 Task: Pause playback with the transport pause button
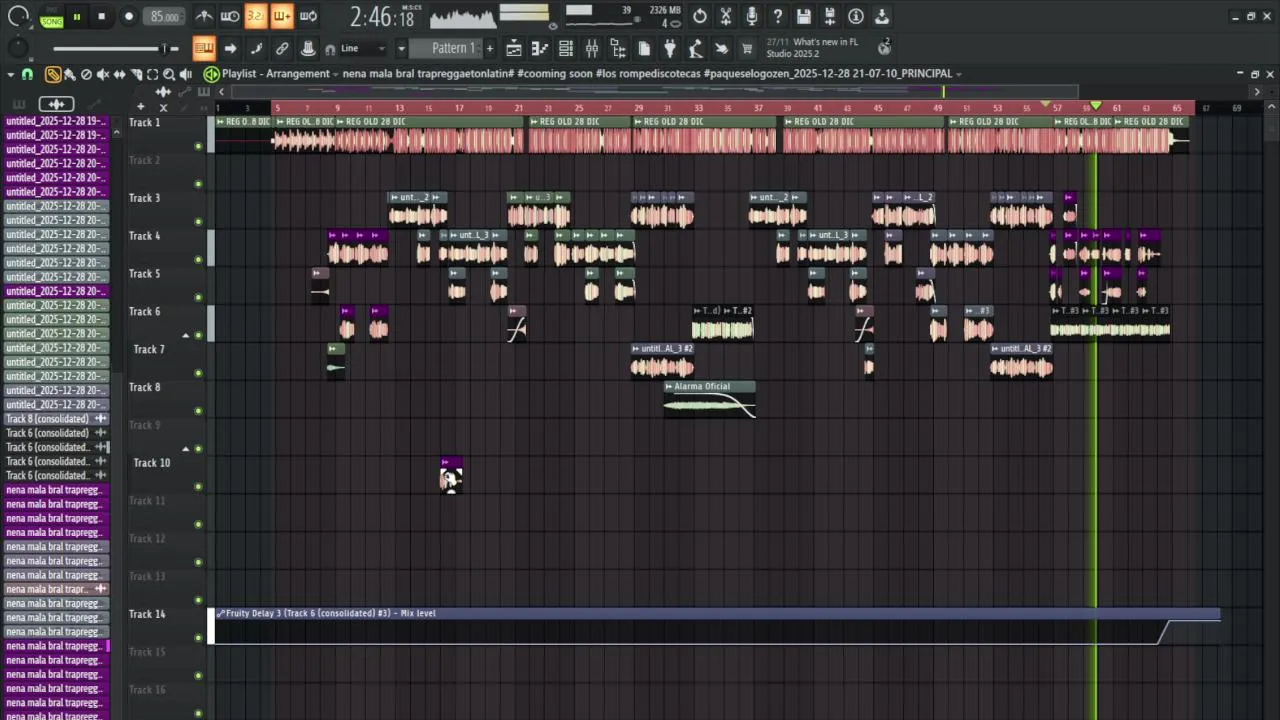pos(76,17)
